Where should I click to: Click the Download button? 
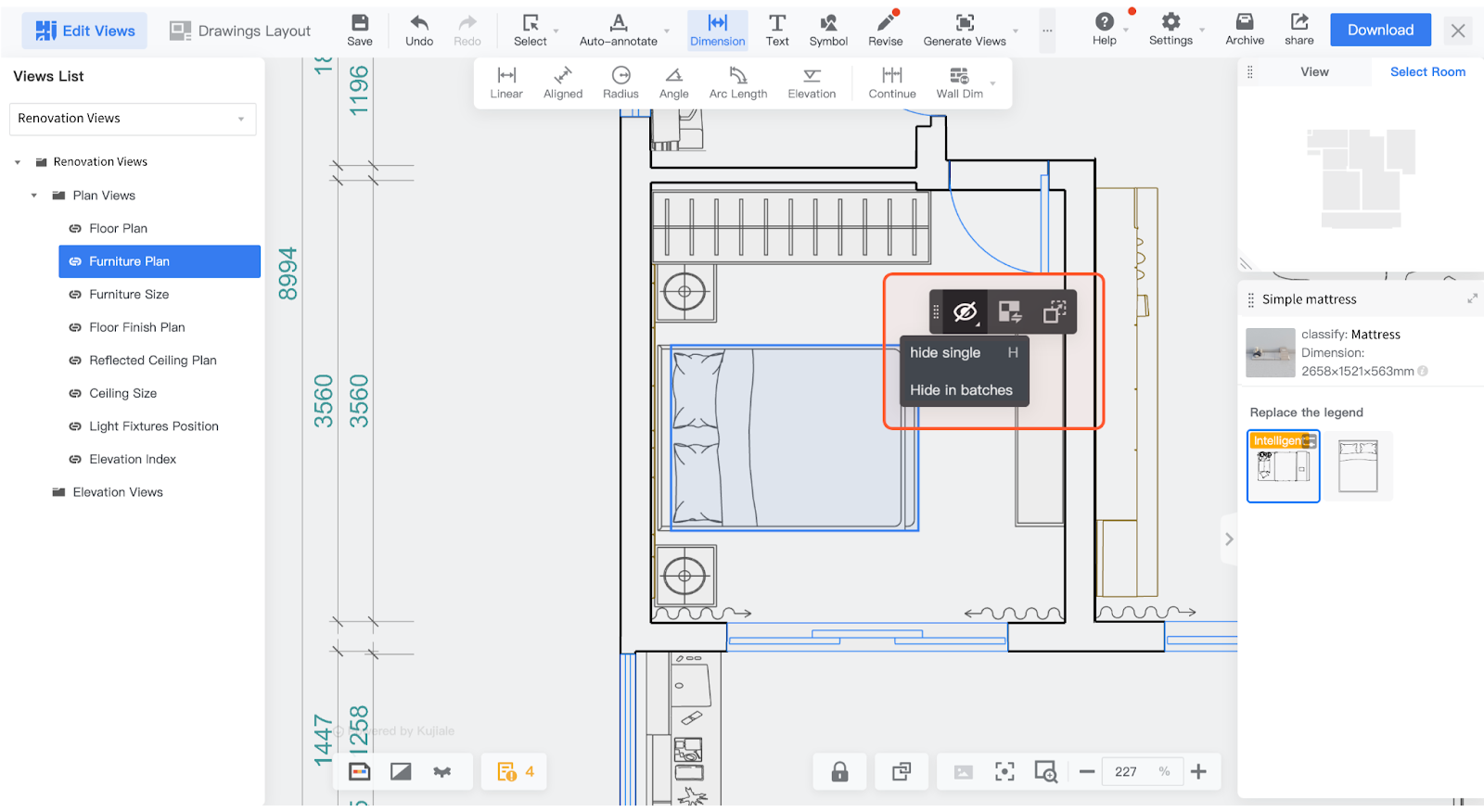[x=1380, y=30]
